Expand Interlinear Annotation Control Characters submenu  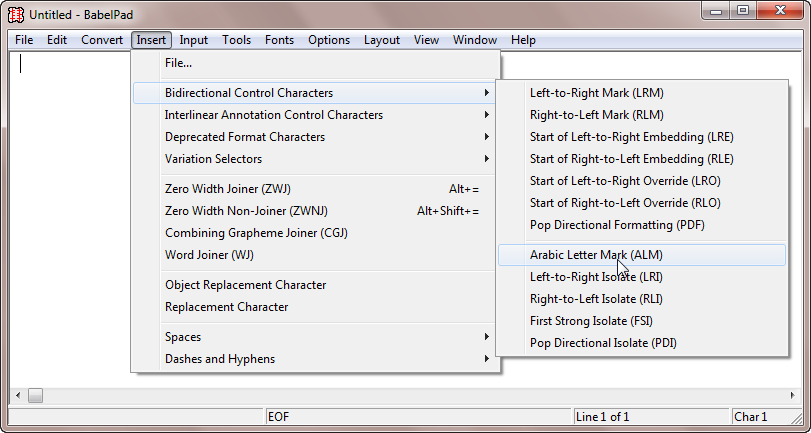point(314,115)
